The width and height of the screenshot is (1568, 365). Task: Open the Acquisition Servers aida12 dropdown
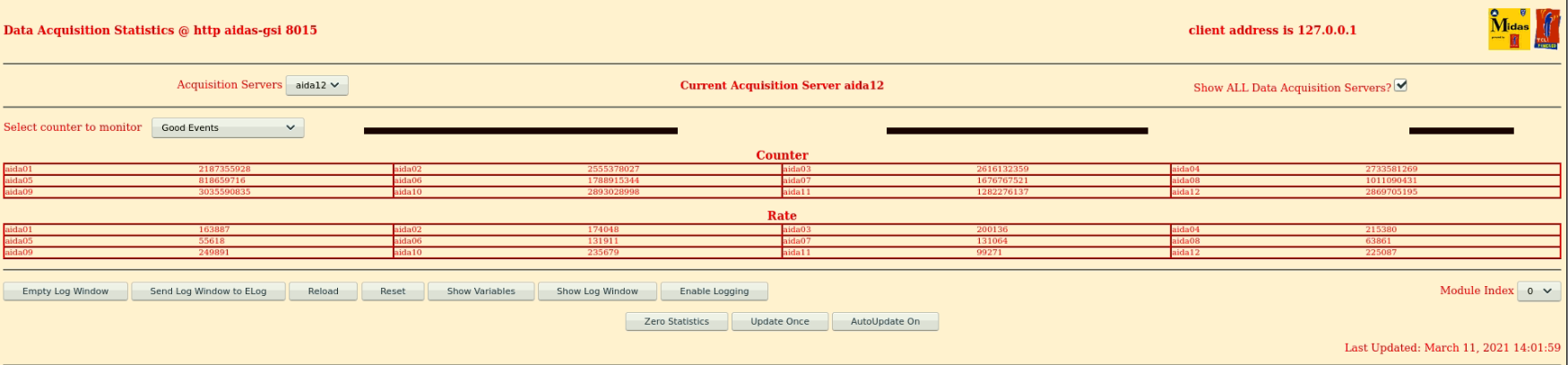[316, 85]
